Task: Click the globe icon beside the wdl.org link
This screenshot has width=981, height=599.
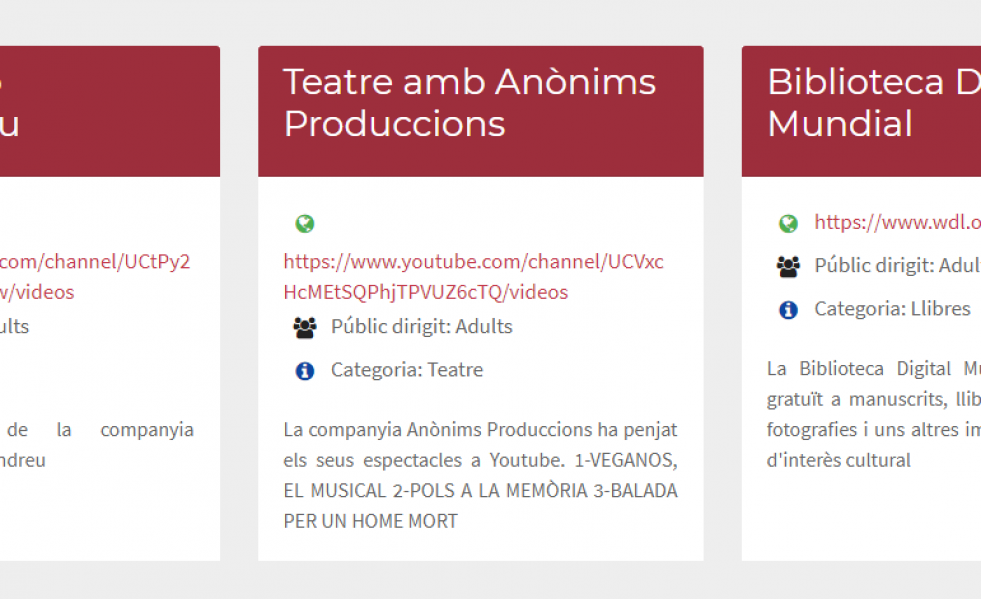Action: pyautogui.click(x=788, y=223)
